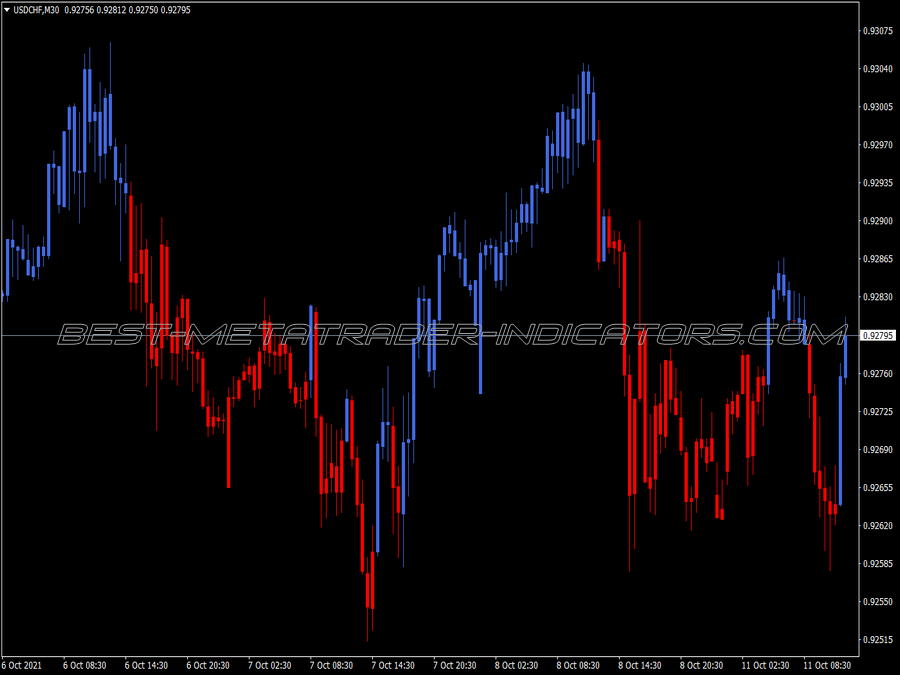Select the 7 Oct 02:30 time label
This screenshot has height=675, width=900.
coord(270,665)
